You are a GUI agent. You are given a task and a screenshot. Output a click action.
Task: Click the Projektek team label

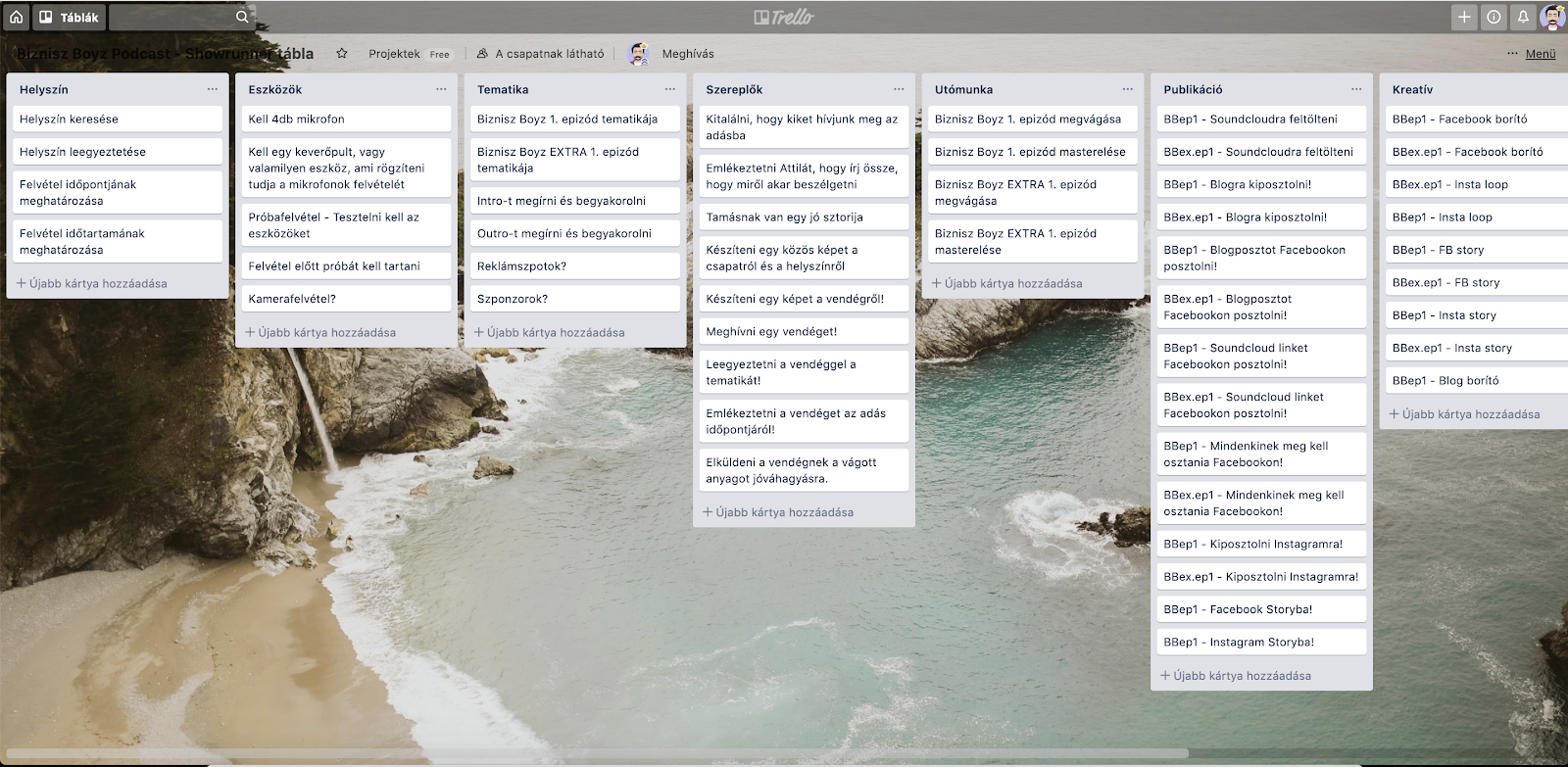point(394,54)
